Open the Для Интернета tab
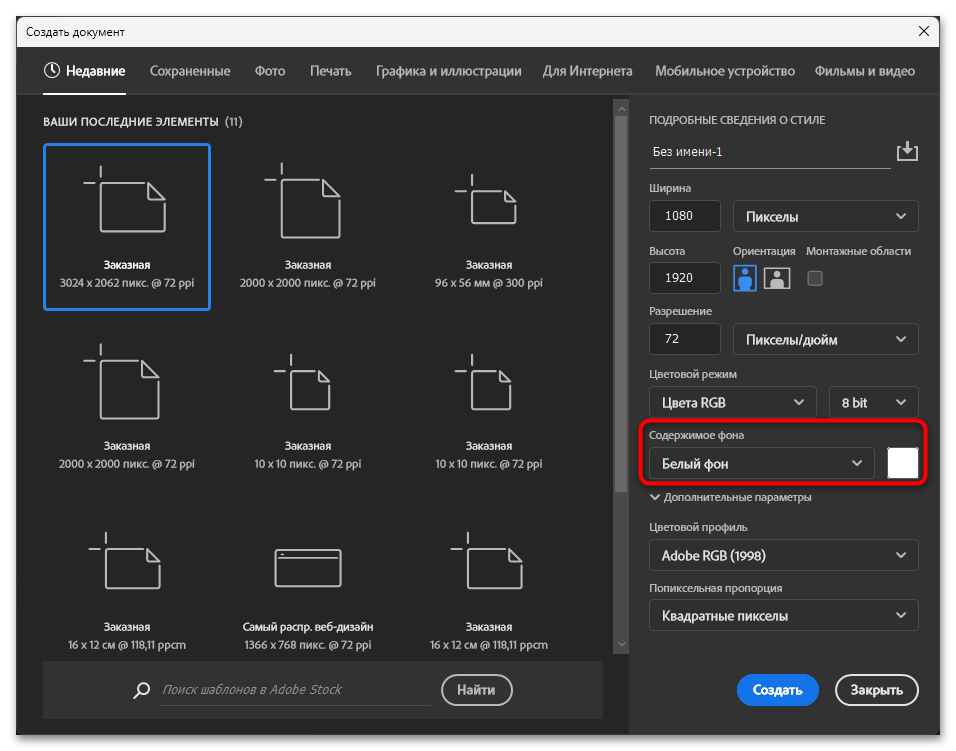956x751 pixels. (x=588, y=71)
